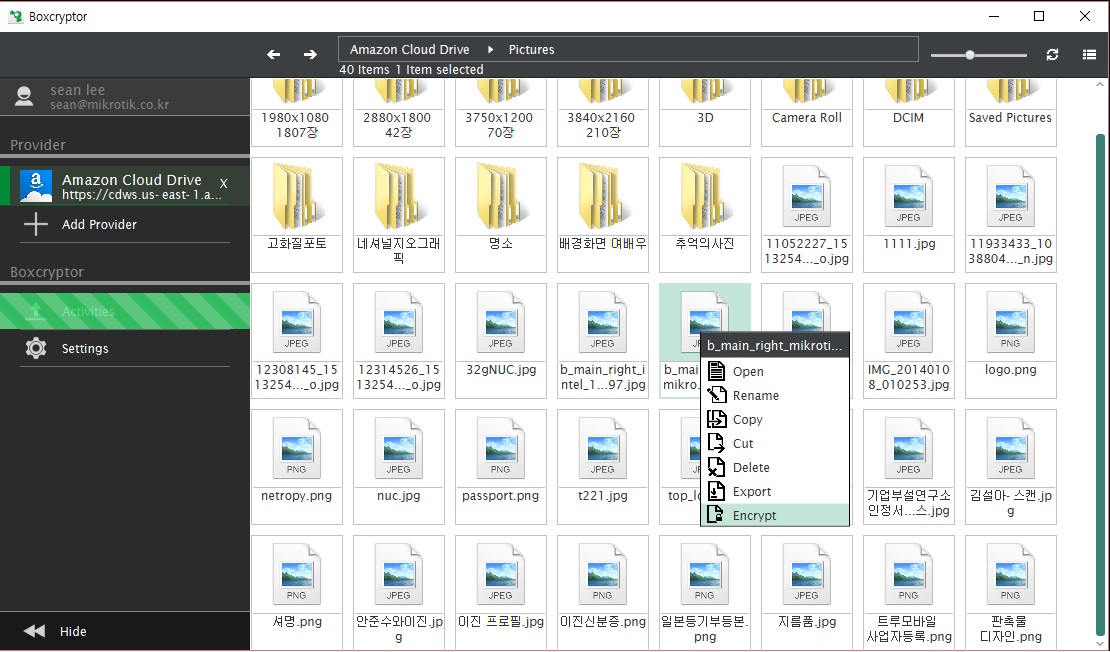Click the Encrypt lock icon
This screenshot has height=652, width=1110.
tap(716, 515)
